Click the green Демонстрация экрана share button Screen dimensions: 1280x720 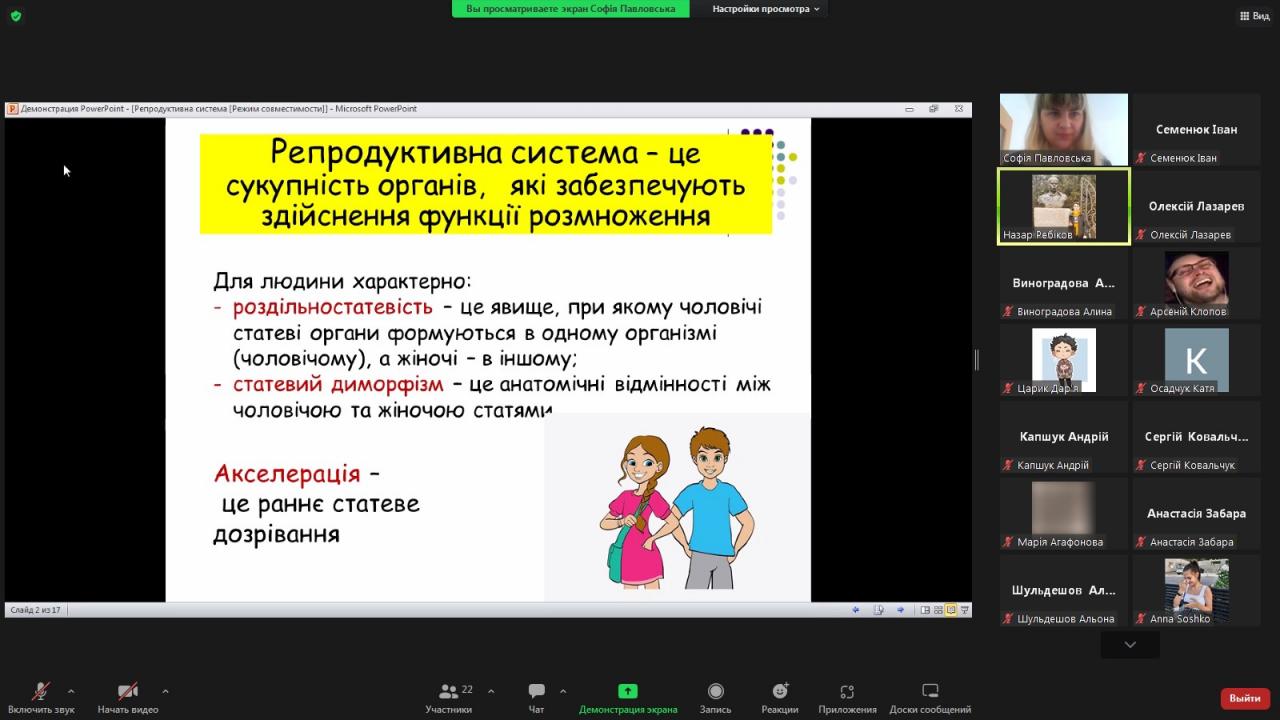[628, 697]
